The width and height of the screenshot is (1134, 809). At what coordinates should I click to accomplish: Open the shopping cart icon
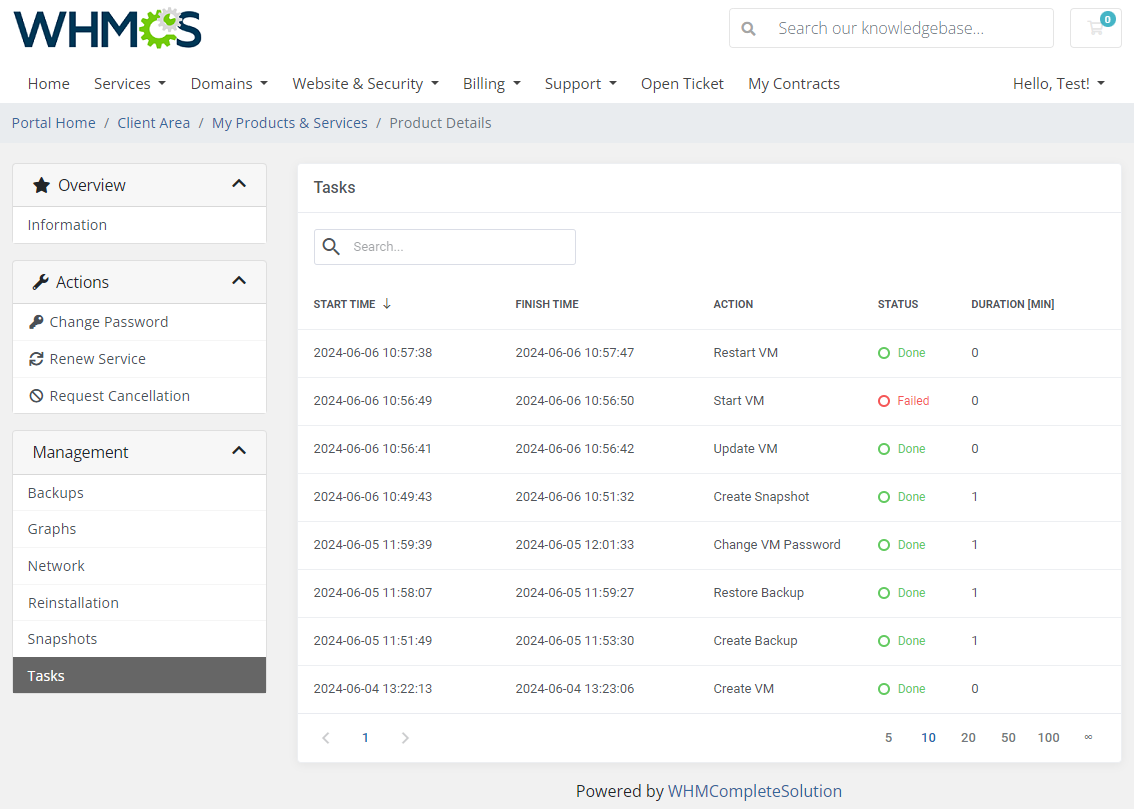click(1096, 28)
